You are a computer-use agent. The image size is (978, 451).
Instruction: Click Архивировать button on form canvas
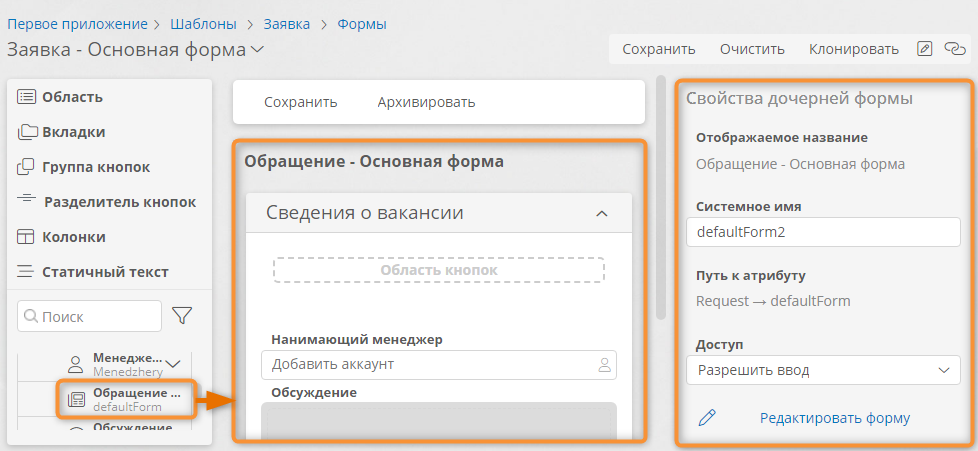click(426, 102)
